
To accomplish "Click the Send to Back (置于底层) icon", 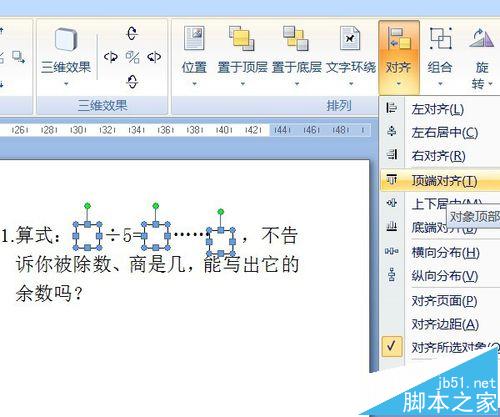I will [x=296, y=38].
